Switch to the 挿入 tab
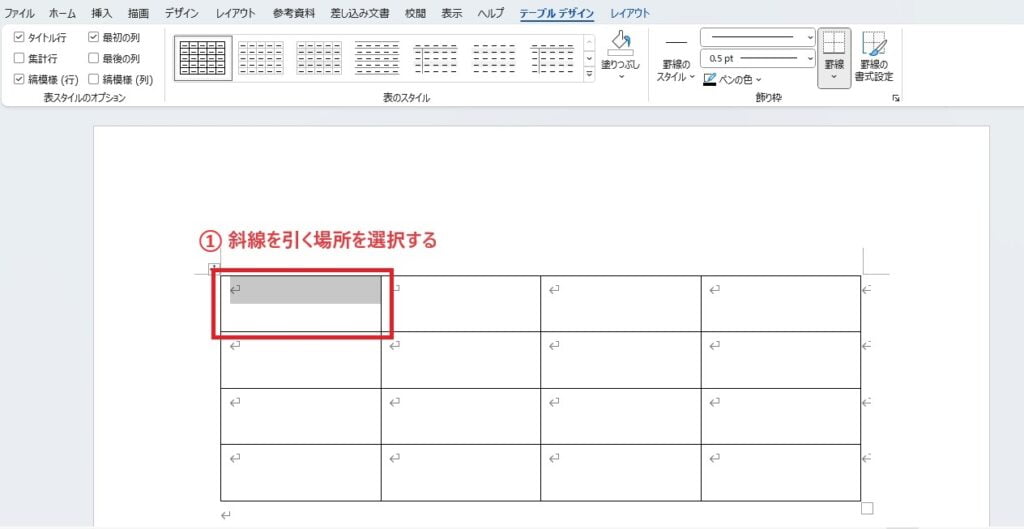Viewport: 1024px width, 529px height. click(x=102, y=13)
